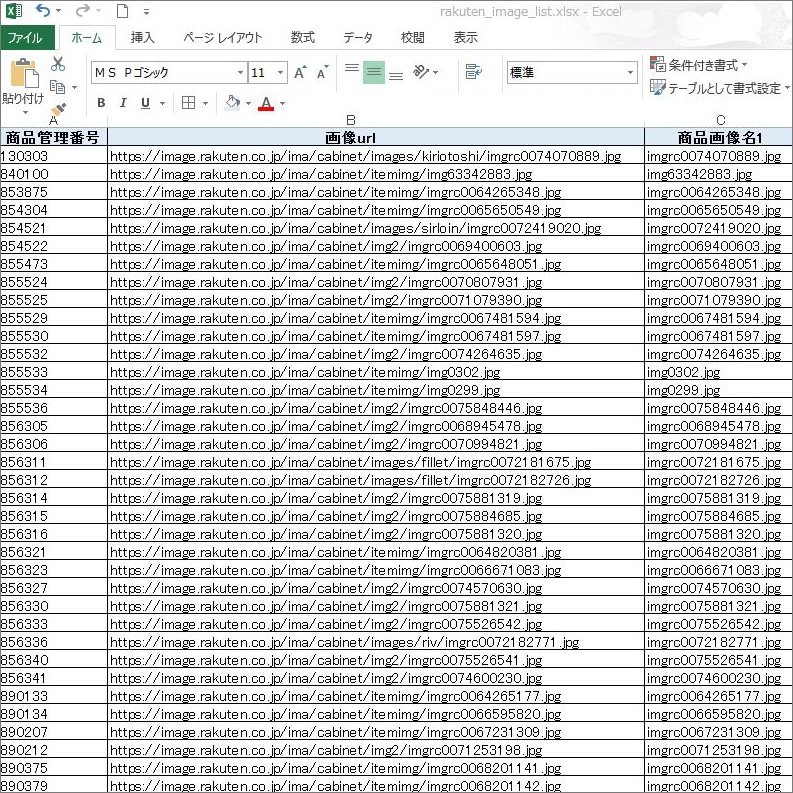
Task: Select the 画像url header cell
Action: [376, 138]
